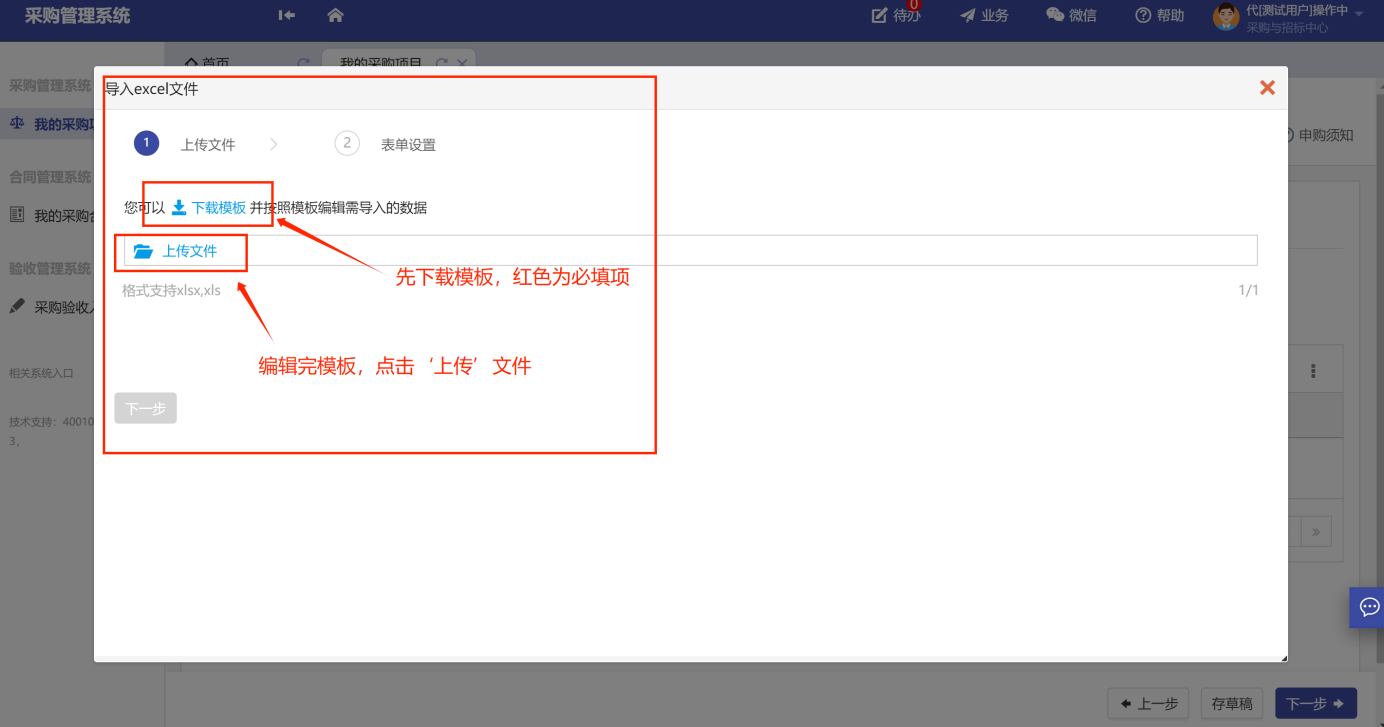This screenshot has height=727, width=1384.
Task: Open the three-dot column options menu
Action: coord(1312,371)
